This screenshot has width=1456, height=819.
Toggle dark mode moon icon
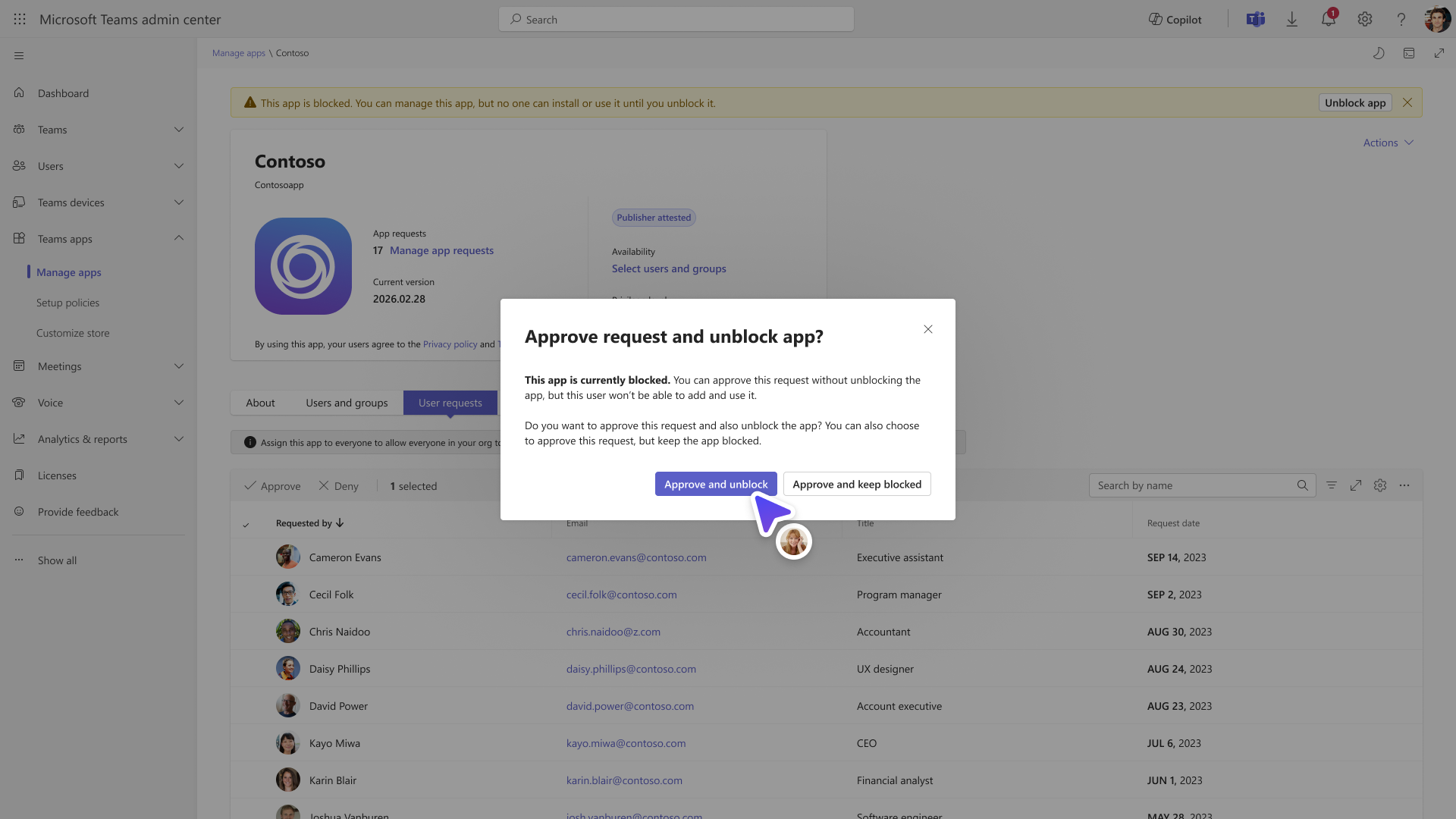(1379, 53)
